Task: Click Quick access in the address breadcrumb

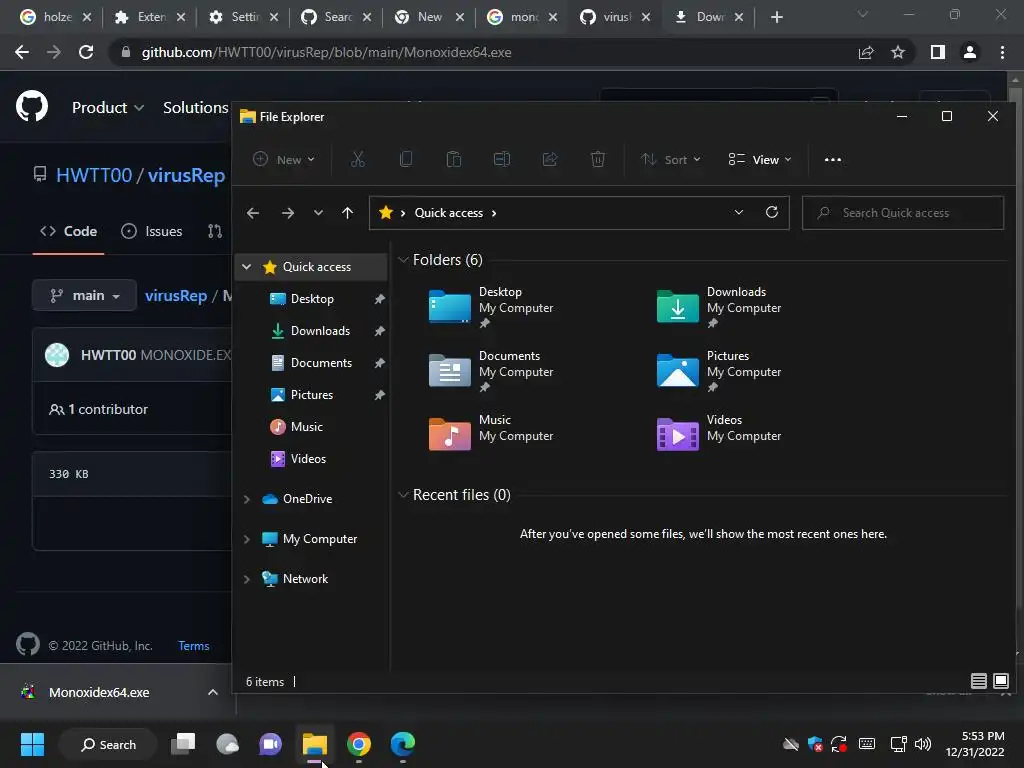Action: 449,213
